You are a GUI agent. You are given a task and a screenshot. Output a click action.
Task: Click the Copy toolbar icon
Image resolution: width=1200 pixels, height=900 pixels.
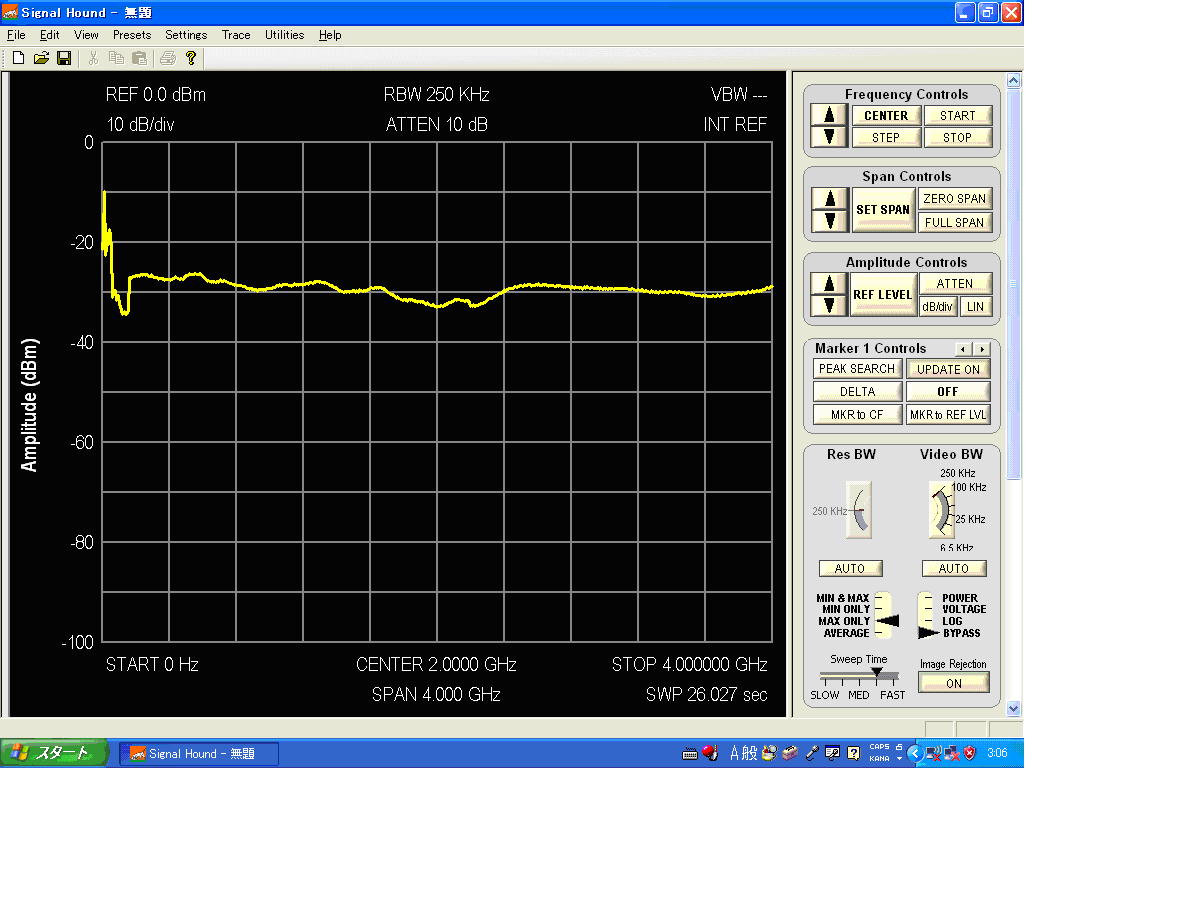pos(116,59)
